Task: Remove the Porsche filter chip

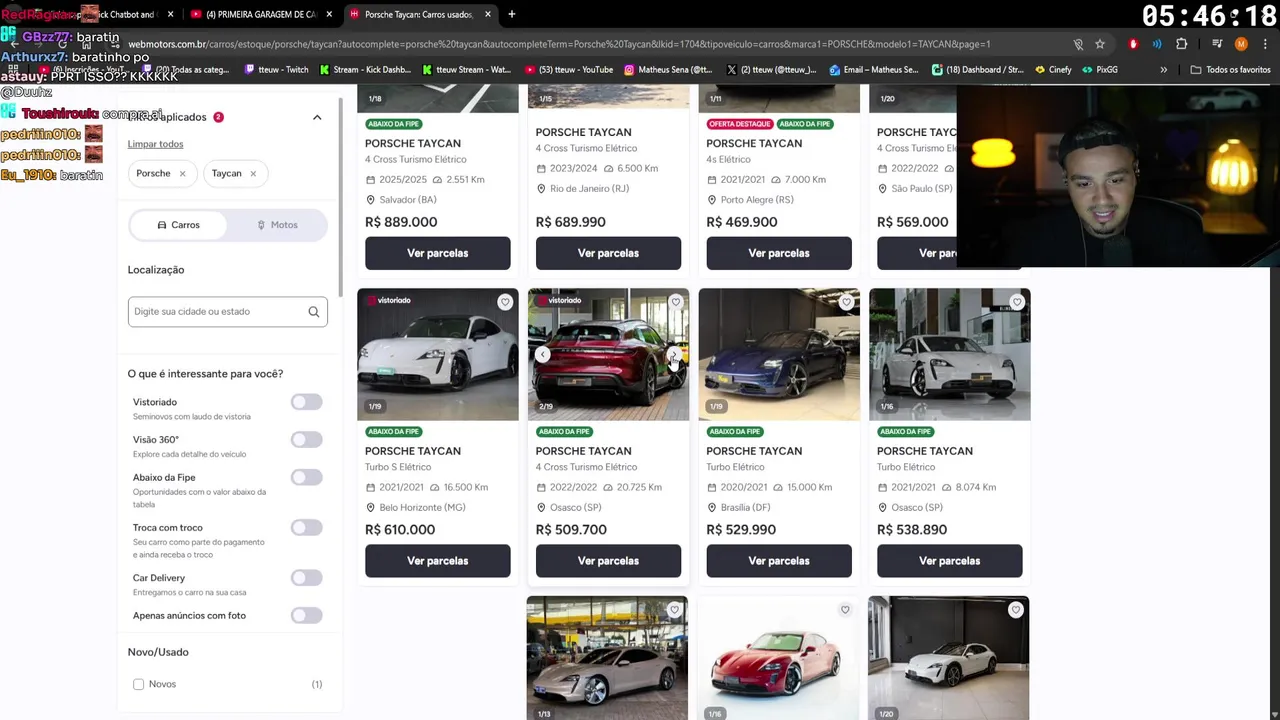Action: 182,174
